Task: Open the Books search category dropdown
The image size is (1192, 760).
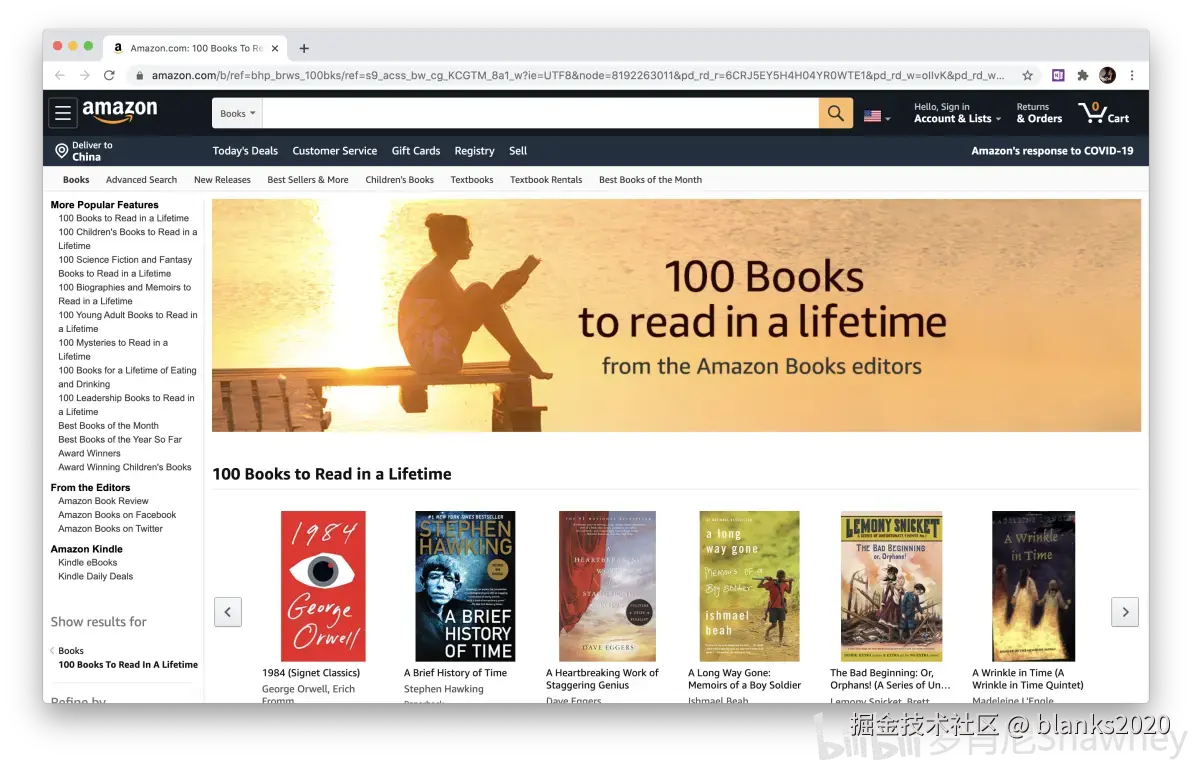Action: [x=237, y=113]
